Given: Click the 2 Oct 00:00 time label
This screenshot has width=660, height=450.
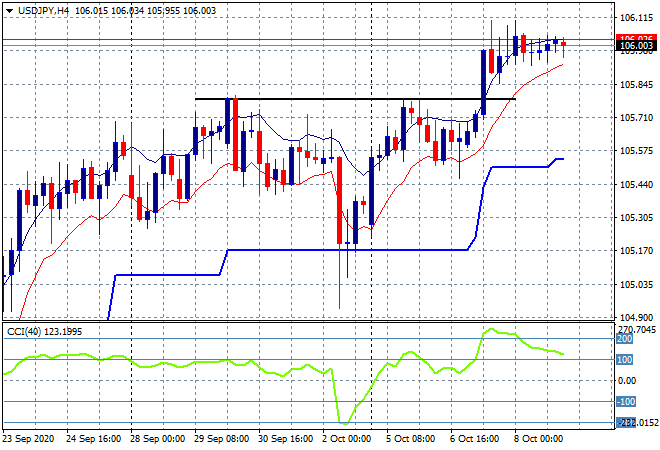Looking at the screenshot, I should (x=346, y=439).
